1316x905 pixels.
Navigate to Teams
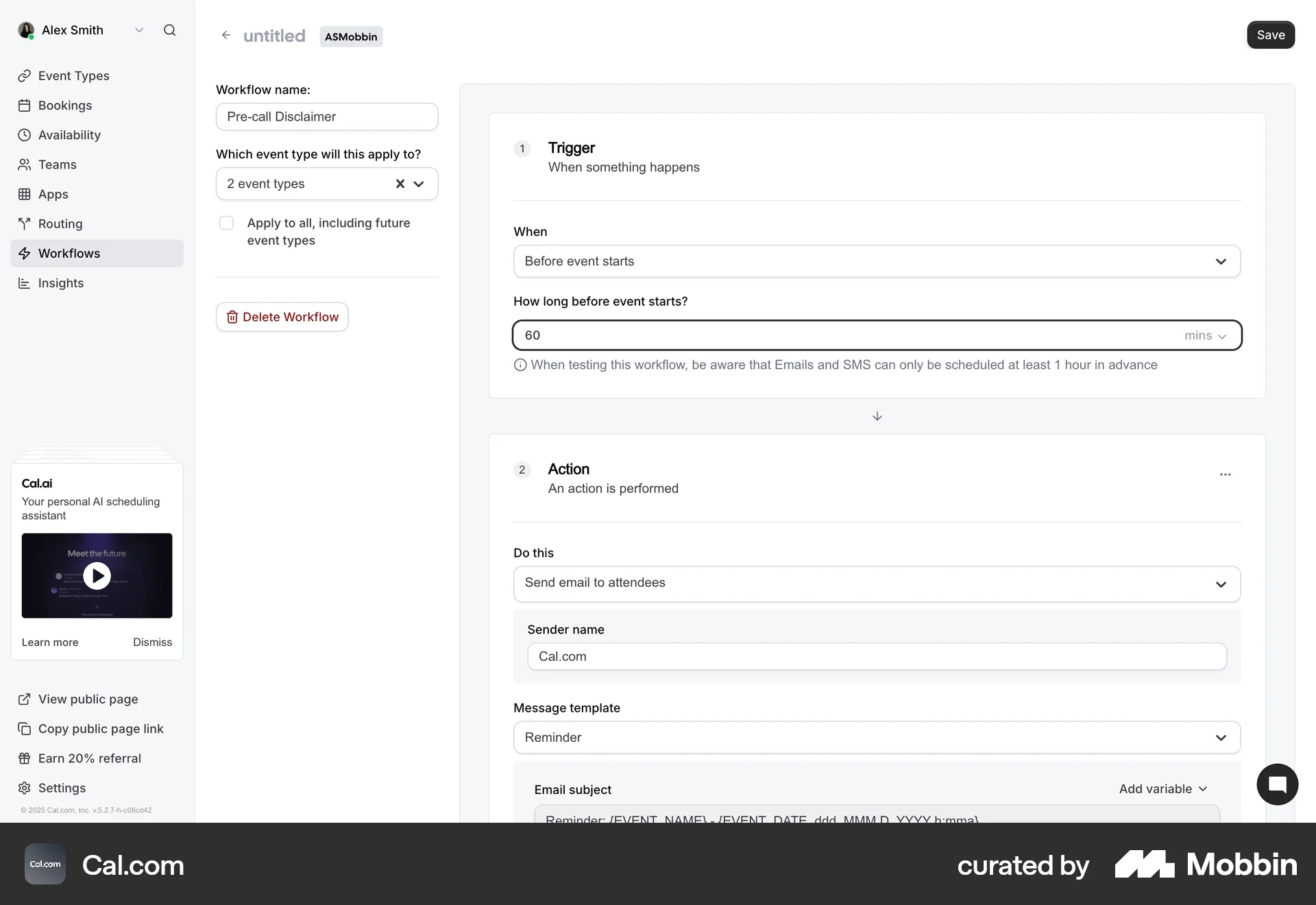click(x=58, y=165)
